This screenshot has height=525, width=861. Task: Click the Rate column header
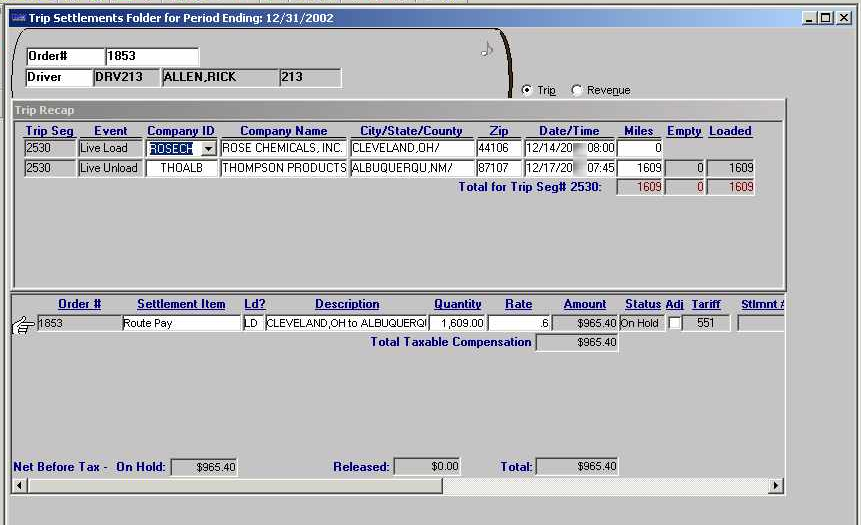(x=518, y=304)
